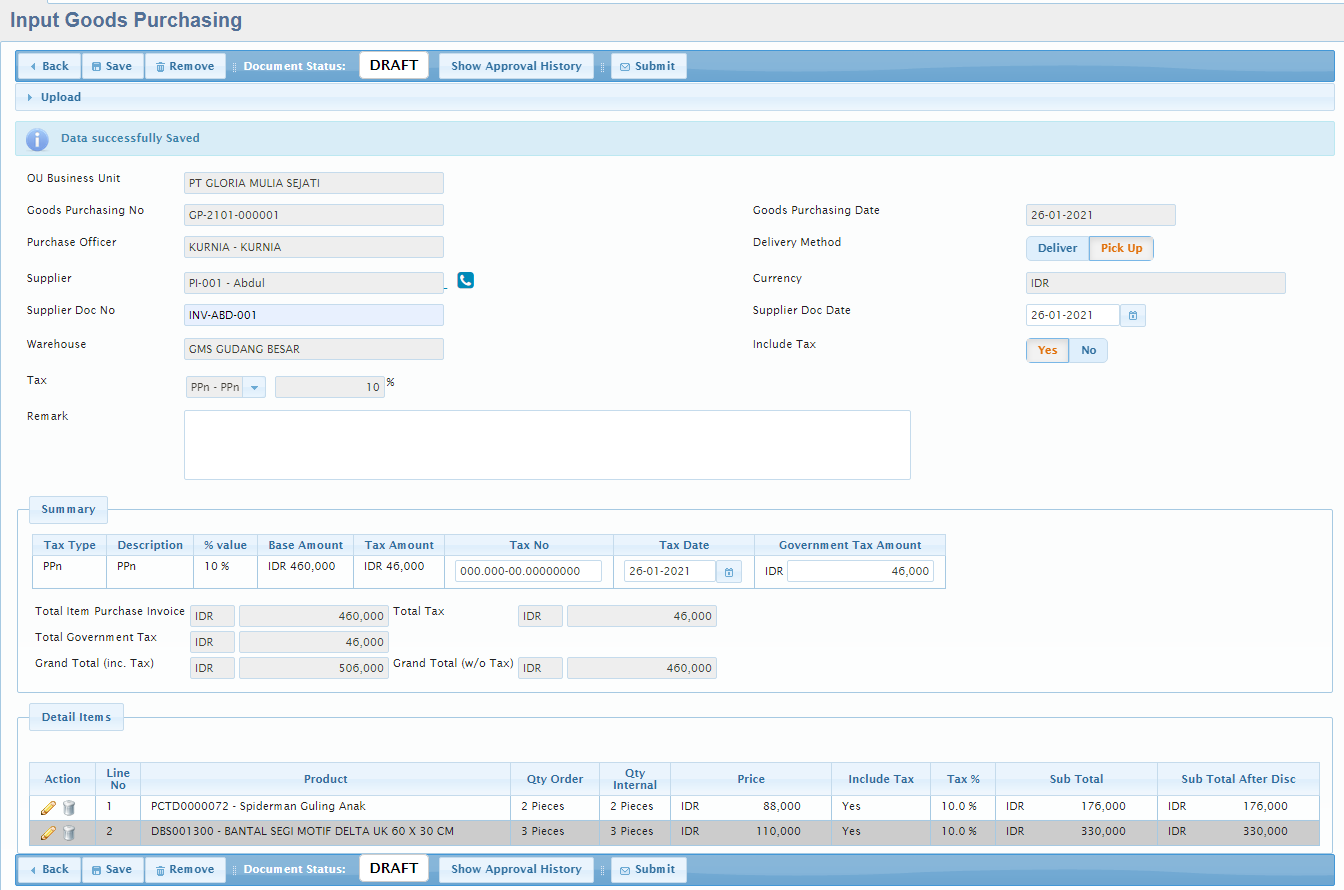The width and height of the screenshot is (1344, 890).
Task: Set Delivery Method to Pick Up
Action: (1121, 248)
